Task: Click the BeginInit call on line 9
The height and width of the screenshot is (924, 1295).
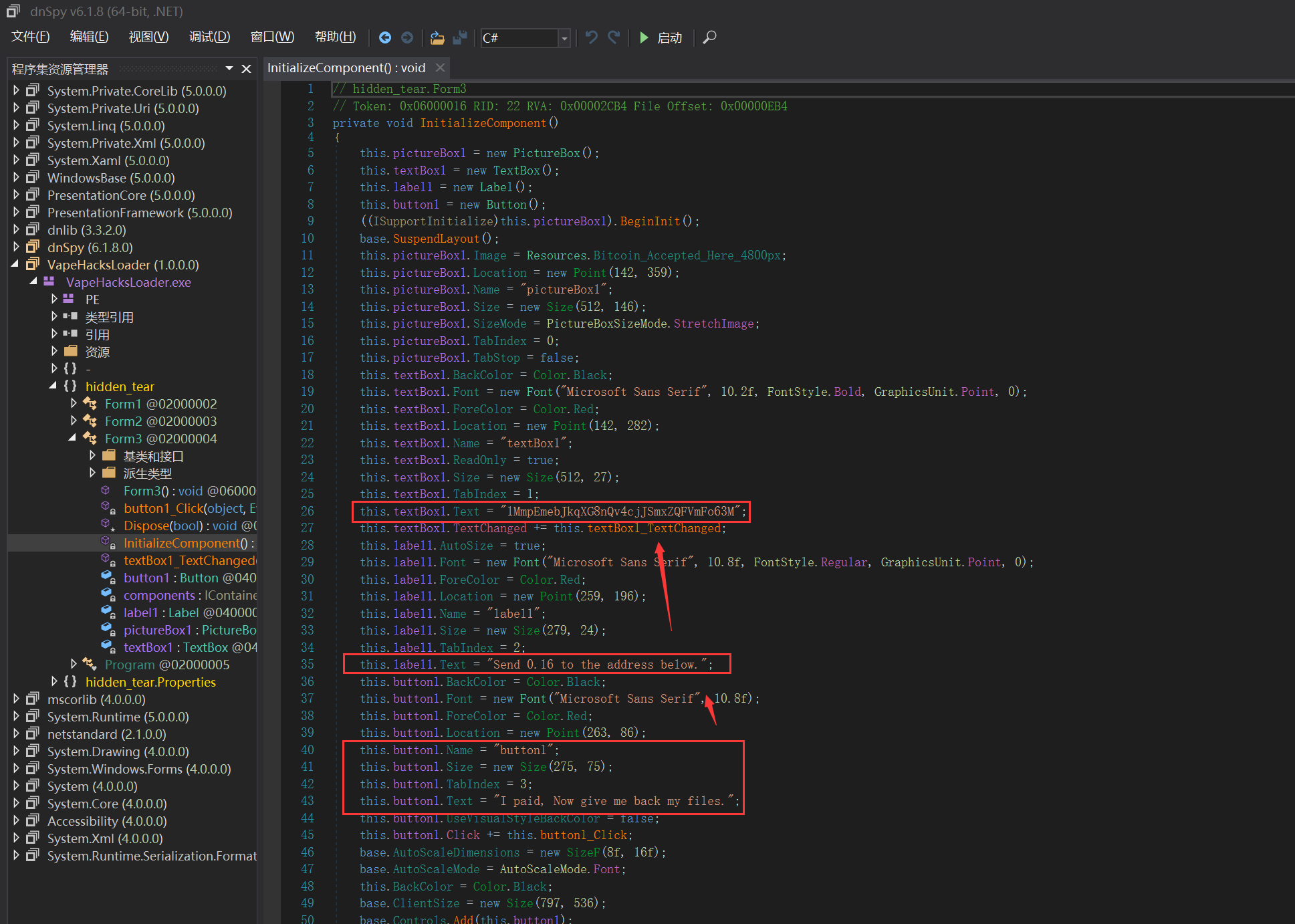Action: point(650,221)
